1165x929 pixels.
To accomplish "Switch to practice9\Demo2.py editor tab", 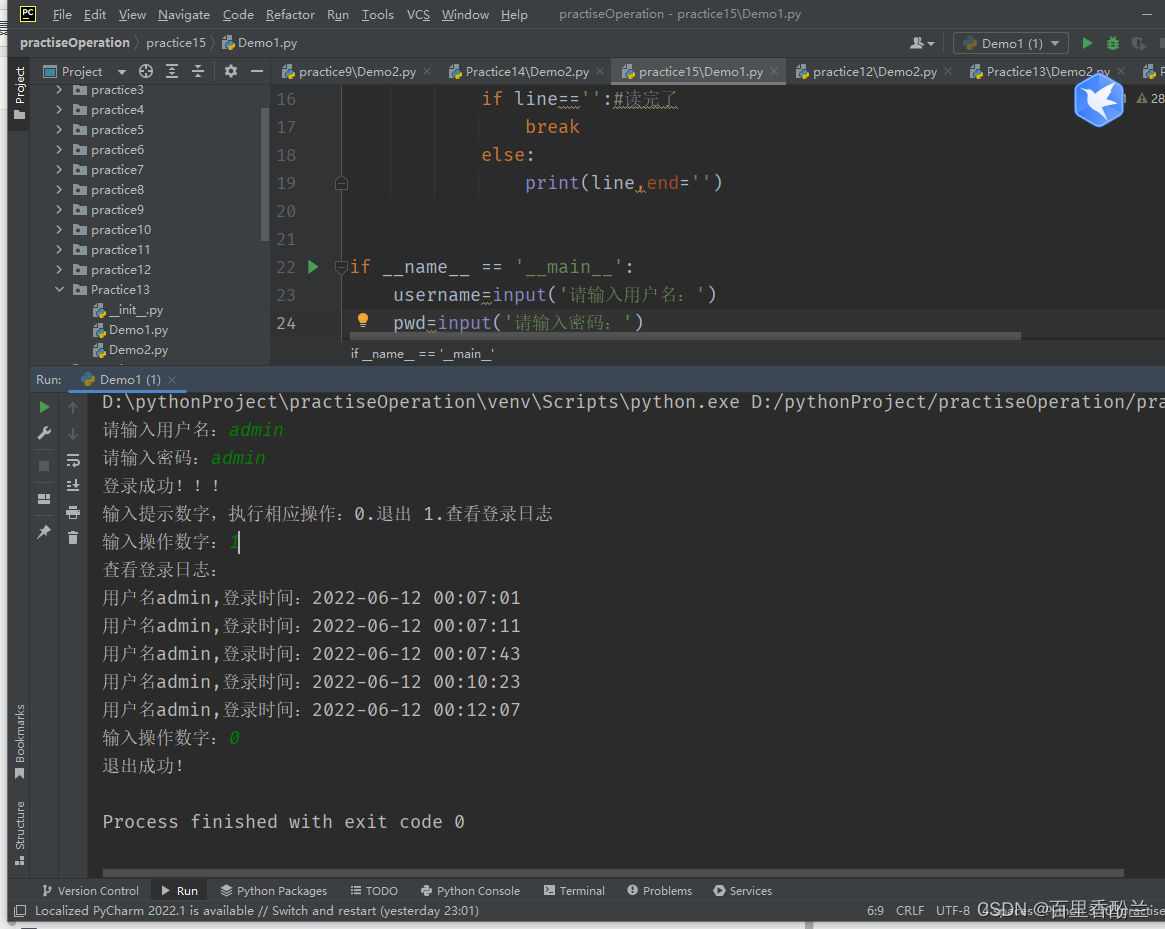I will (x=357, y=71).
